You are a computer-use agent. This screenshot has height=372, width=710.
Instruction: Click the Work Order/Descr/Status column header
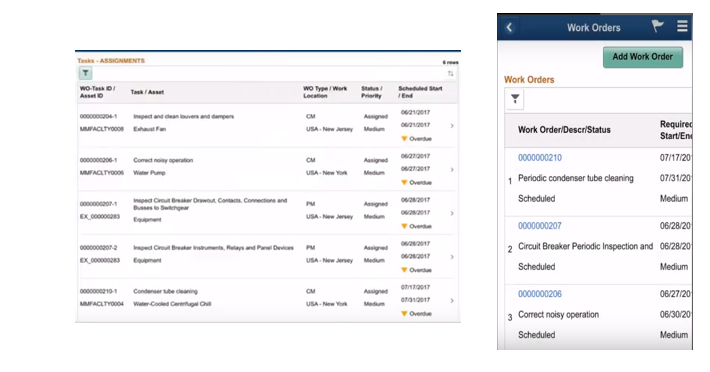coord(564,130)
